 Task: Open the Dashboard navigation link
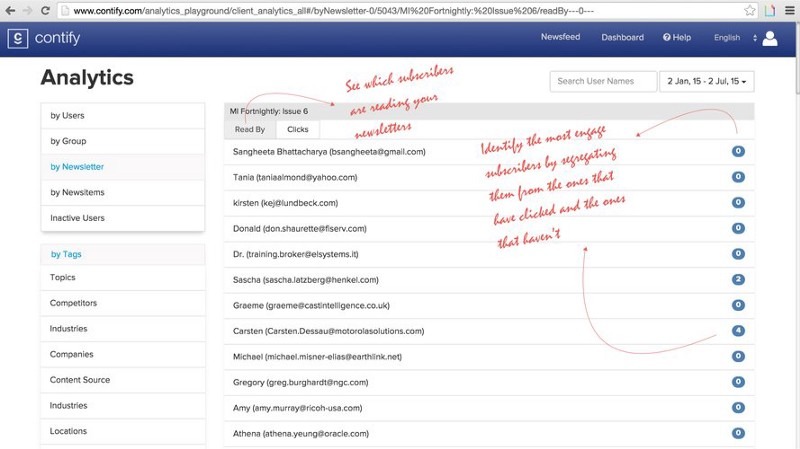(622, 37)
